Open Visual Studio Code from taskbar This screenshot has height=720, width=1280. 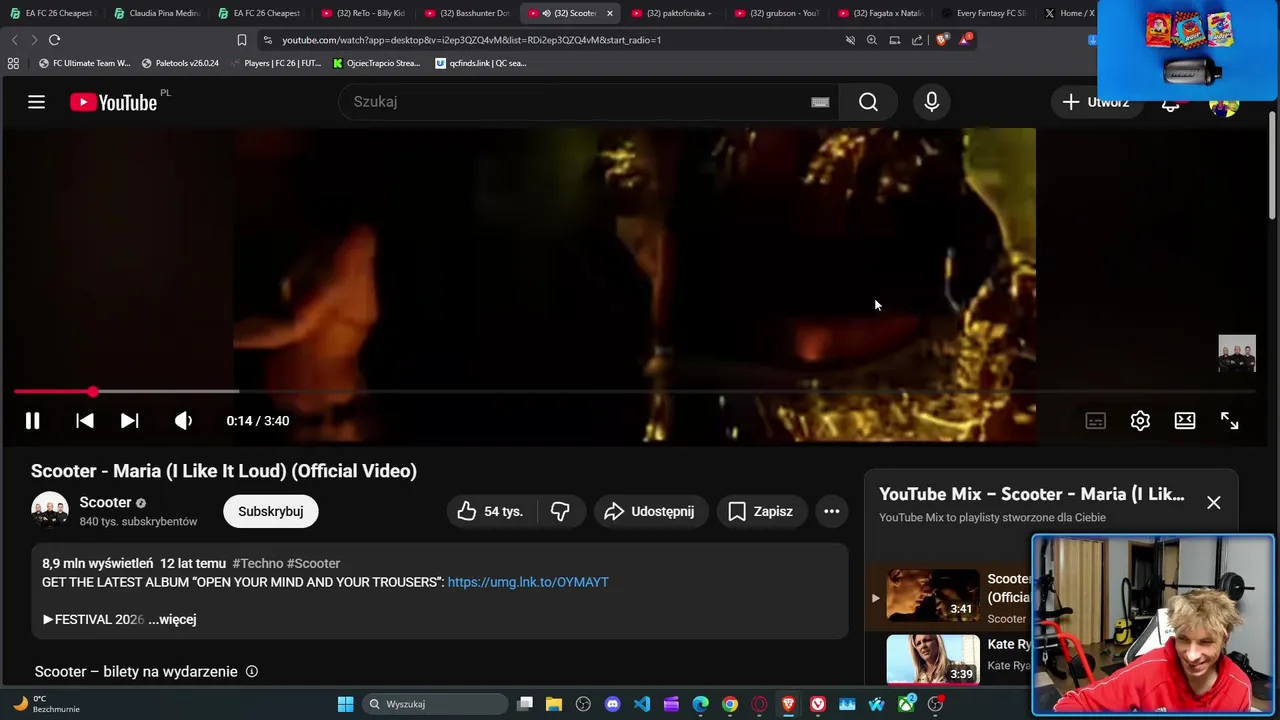point(642,704)
